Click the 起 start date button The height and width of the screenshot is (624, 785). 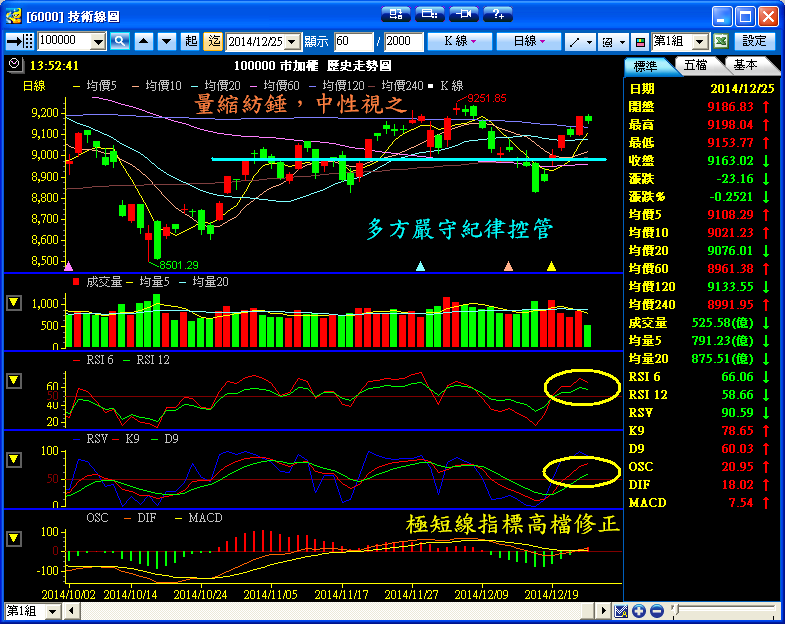point(191,41)
